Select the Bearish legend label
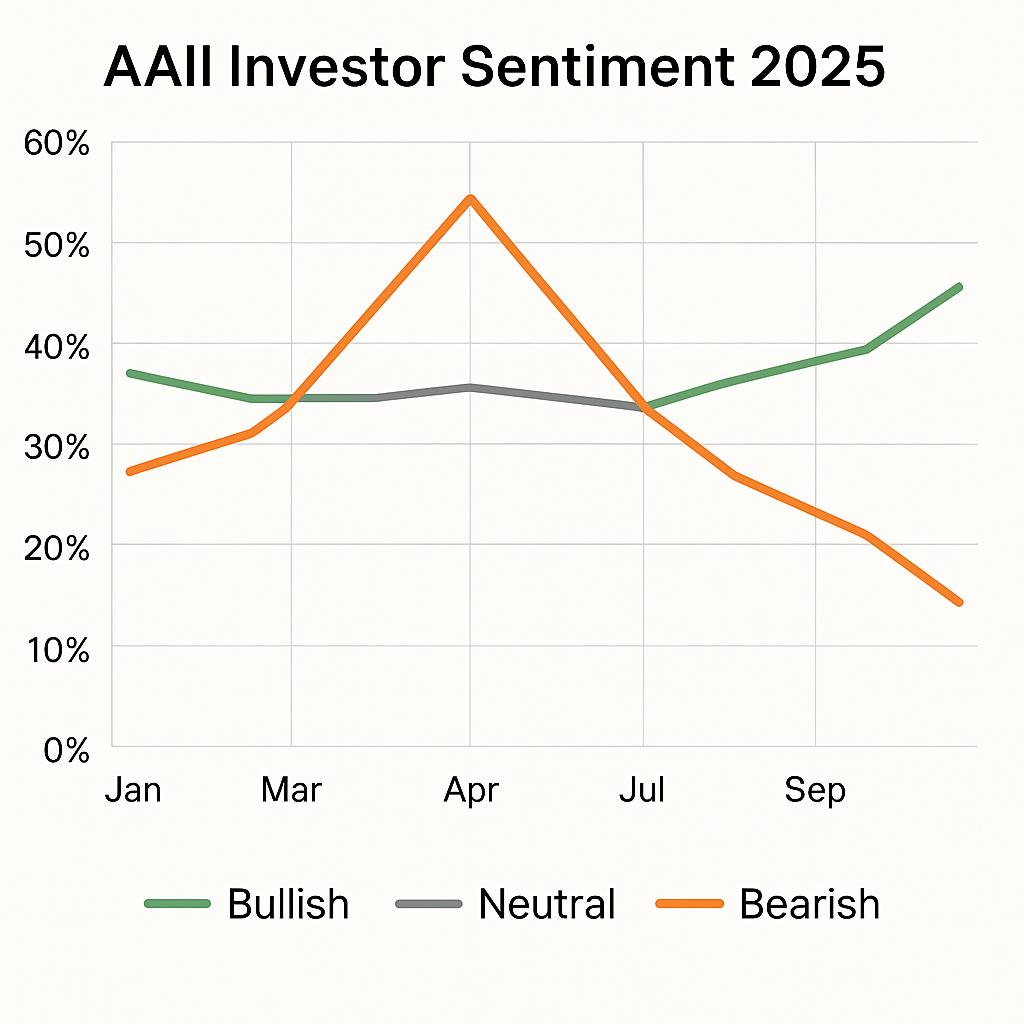The width and height of the screenshot is (1024, 1024). (809, 904)
